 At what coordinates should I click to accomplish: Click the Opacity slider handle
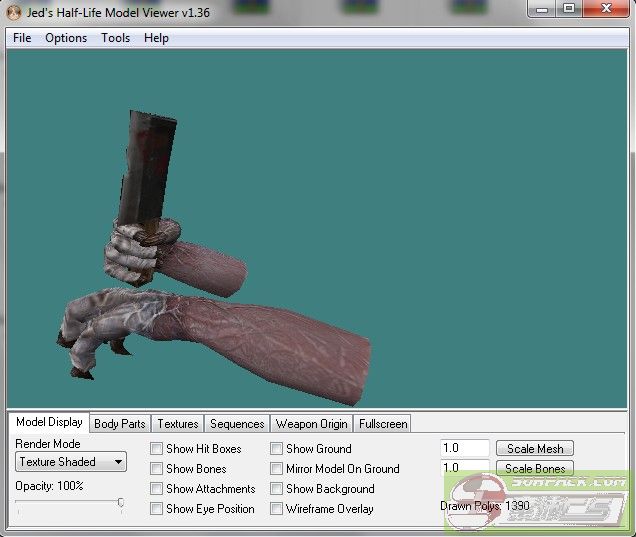[121, 503]
